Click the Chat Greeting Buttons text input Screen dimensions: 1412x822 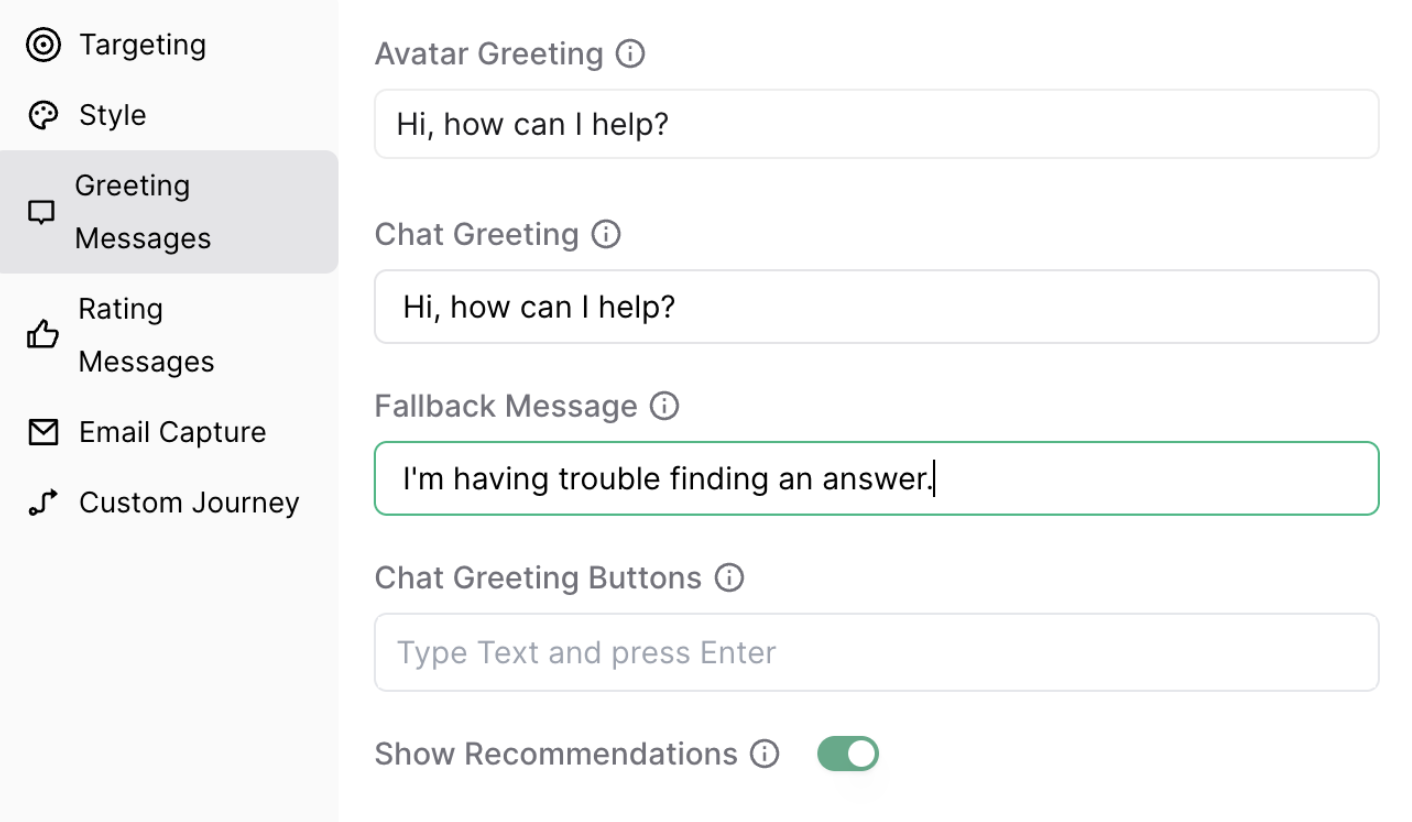[876, 653]
